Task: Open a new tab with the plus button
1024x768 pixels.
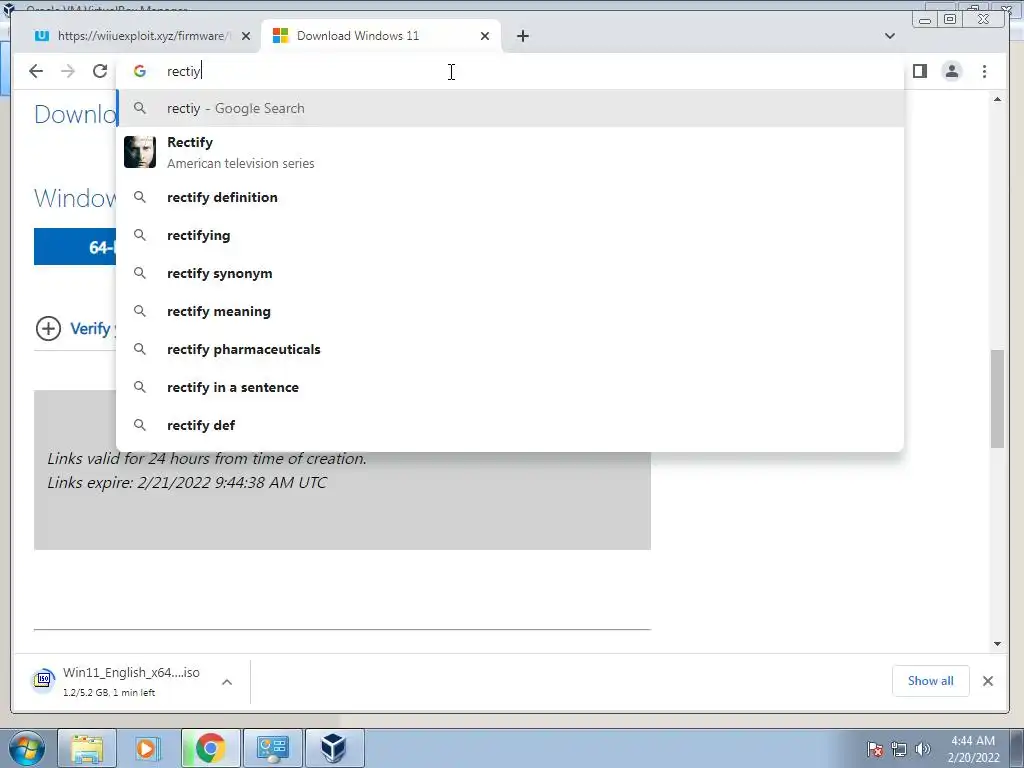Action: [x=522, y=36]
